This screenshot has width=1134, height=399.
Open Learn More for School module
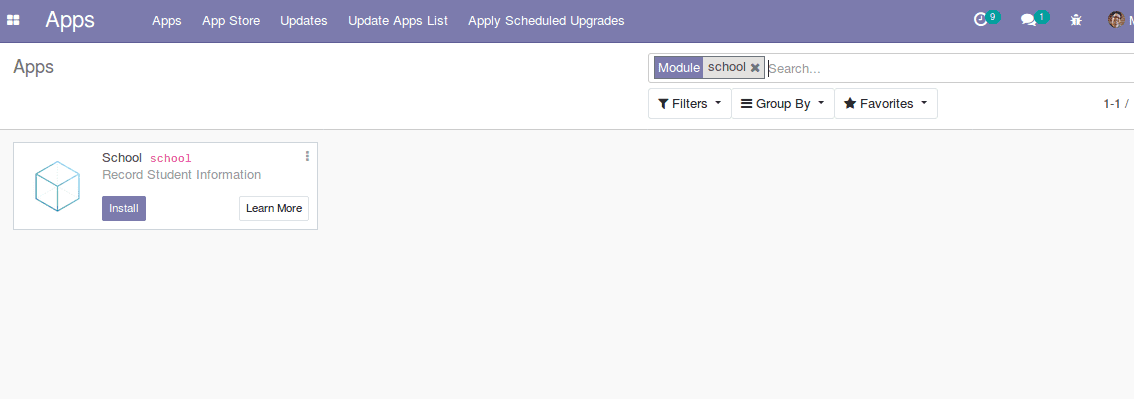click(x=274, y=208)
